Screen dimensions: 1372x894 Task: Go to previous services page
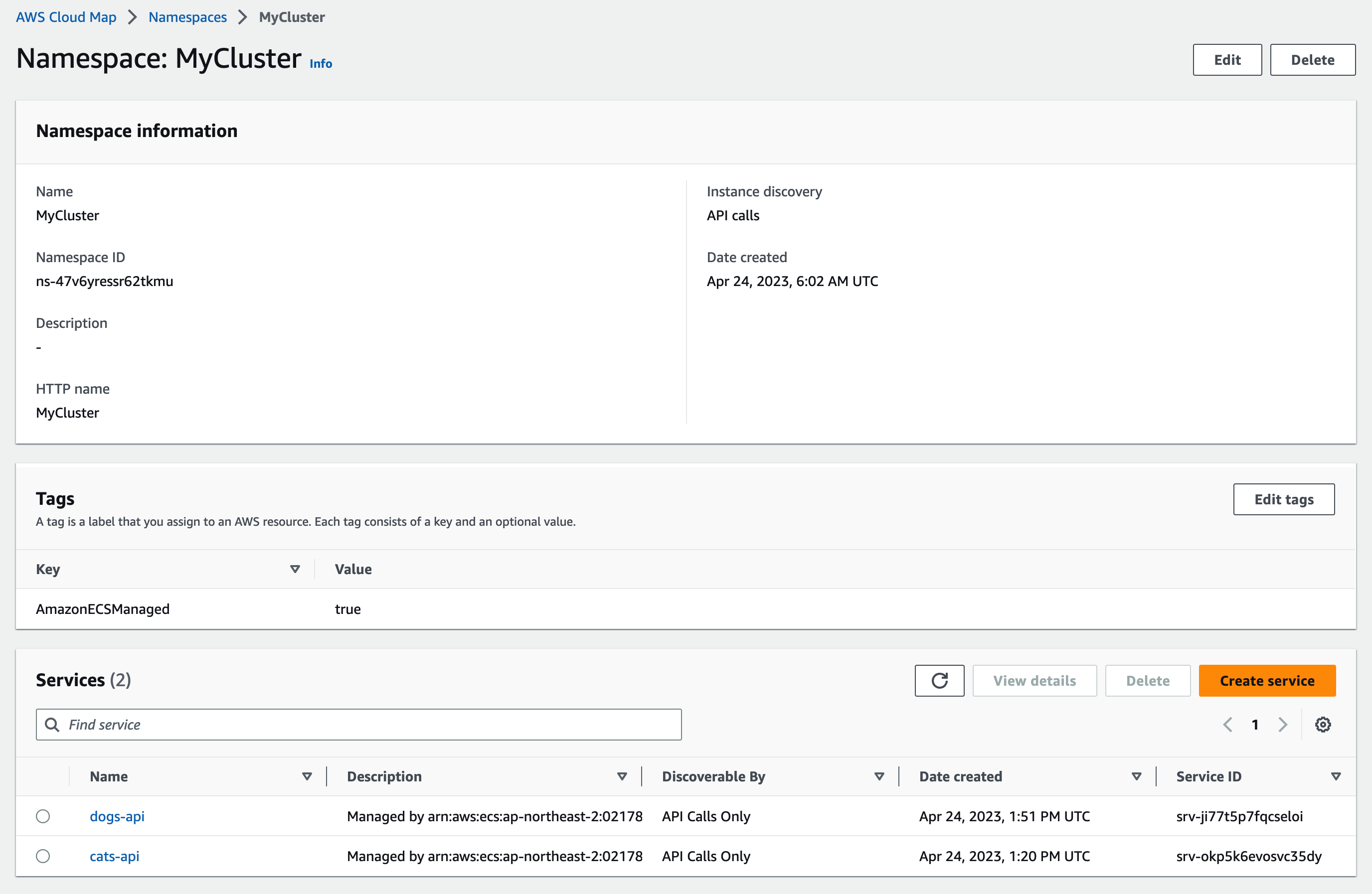tap(1227, 725)
